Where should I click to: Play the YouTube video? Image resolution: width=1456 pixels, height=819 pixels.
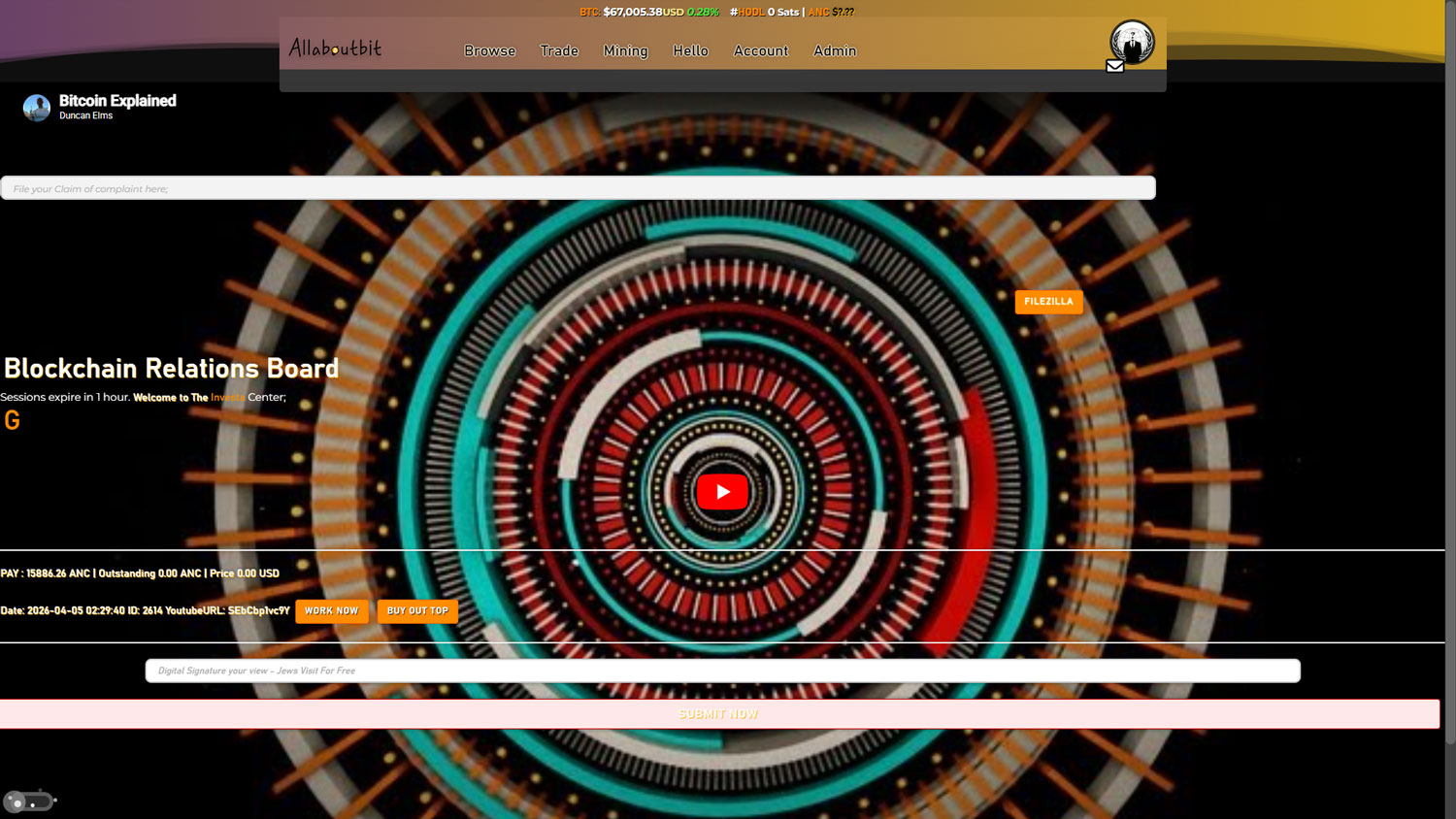[x=722, y=492]
